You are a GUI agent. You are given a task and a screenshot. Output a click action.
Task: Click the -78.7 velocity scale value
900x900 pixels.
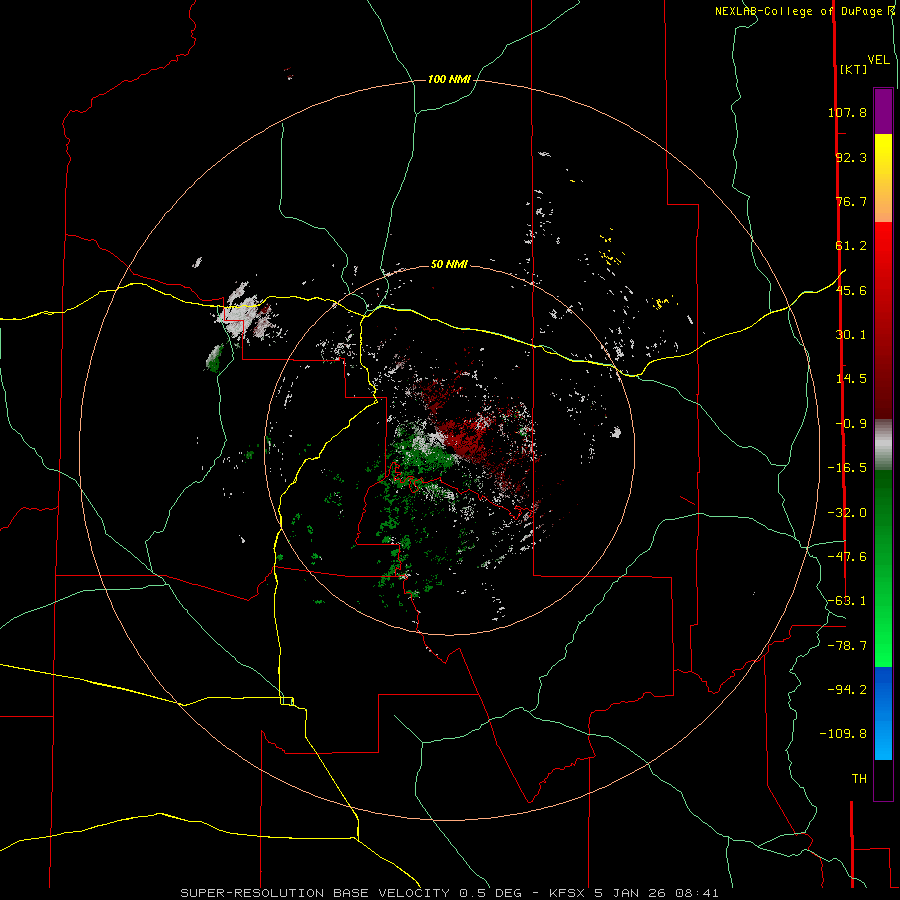pyautogui.click(x=847, y=646)
